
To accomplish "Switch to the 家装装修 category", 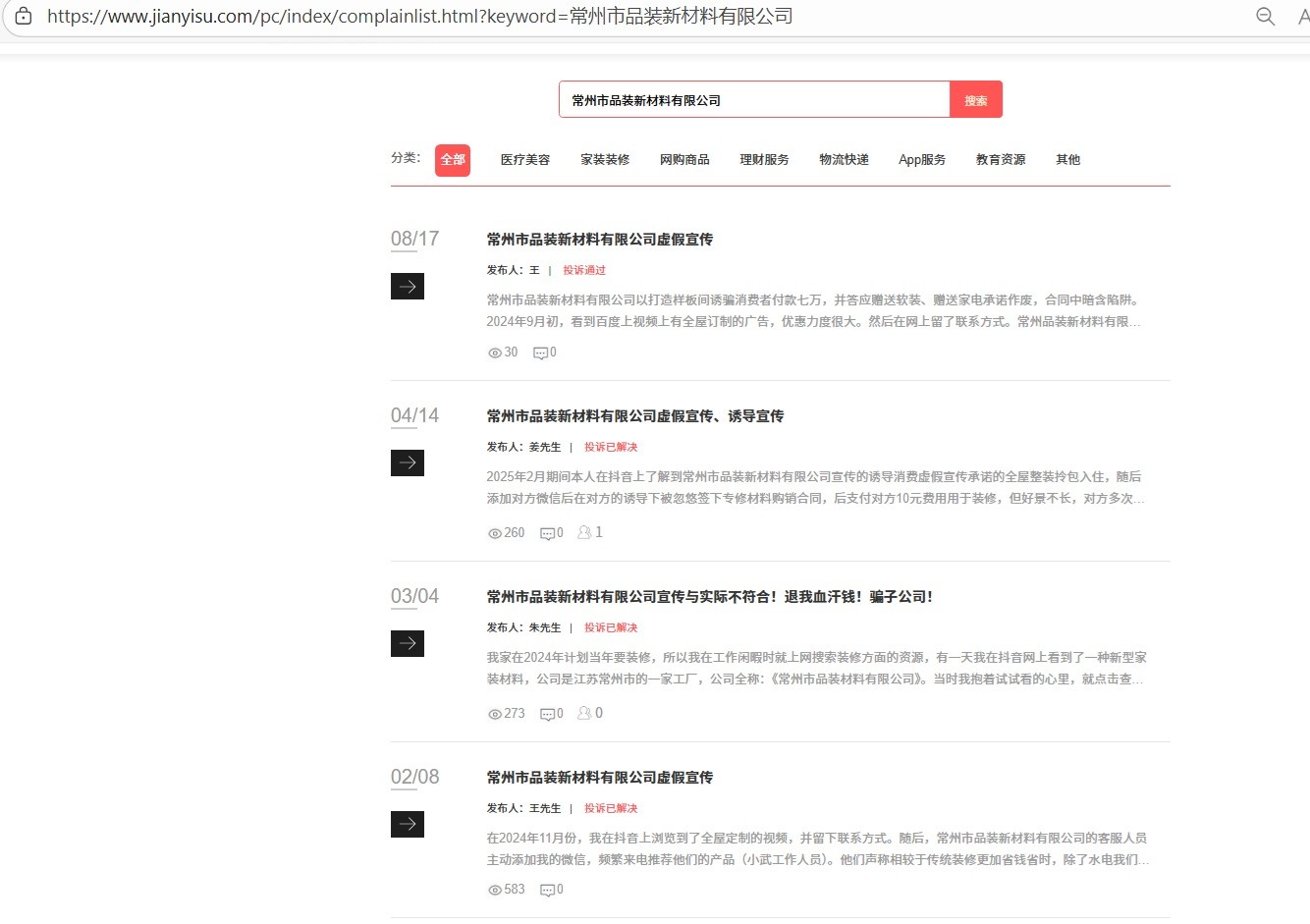I will pyautogui.click(x=605, y=160).
